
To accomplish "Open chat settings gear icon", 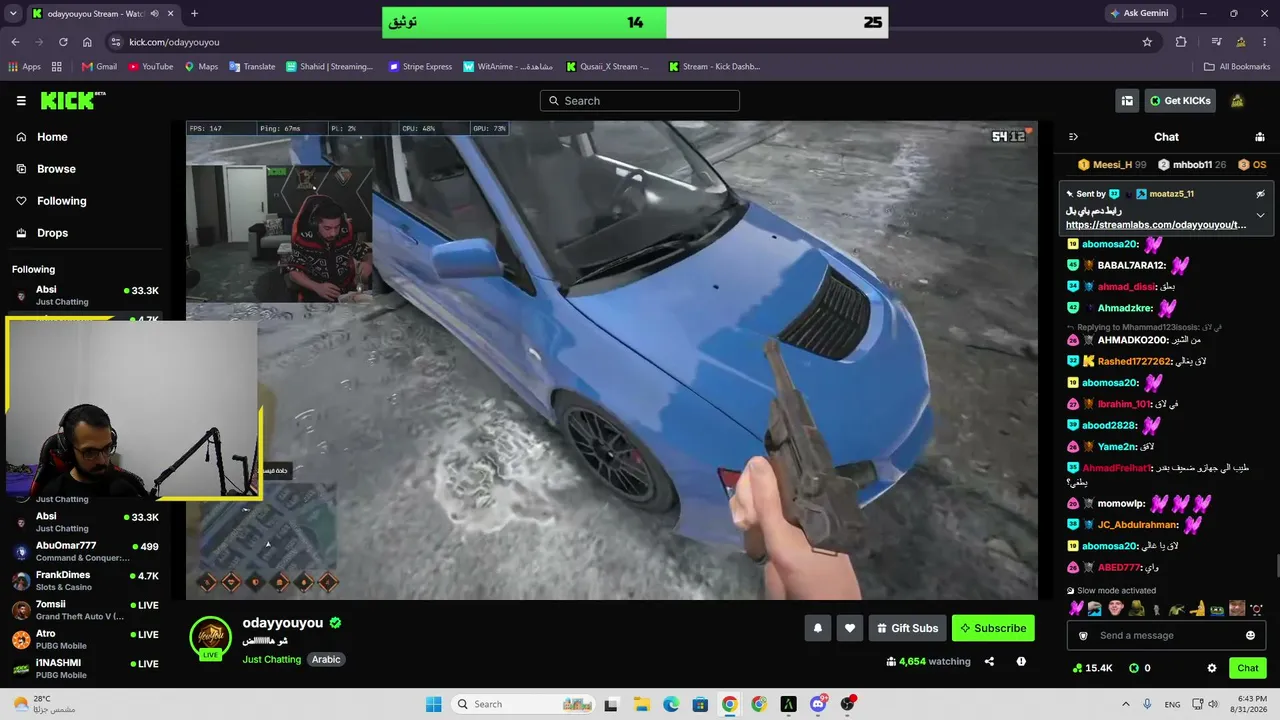I will [1212, 668].
